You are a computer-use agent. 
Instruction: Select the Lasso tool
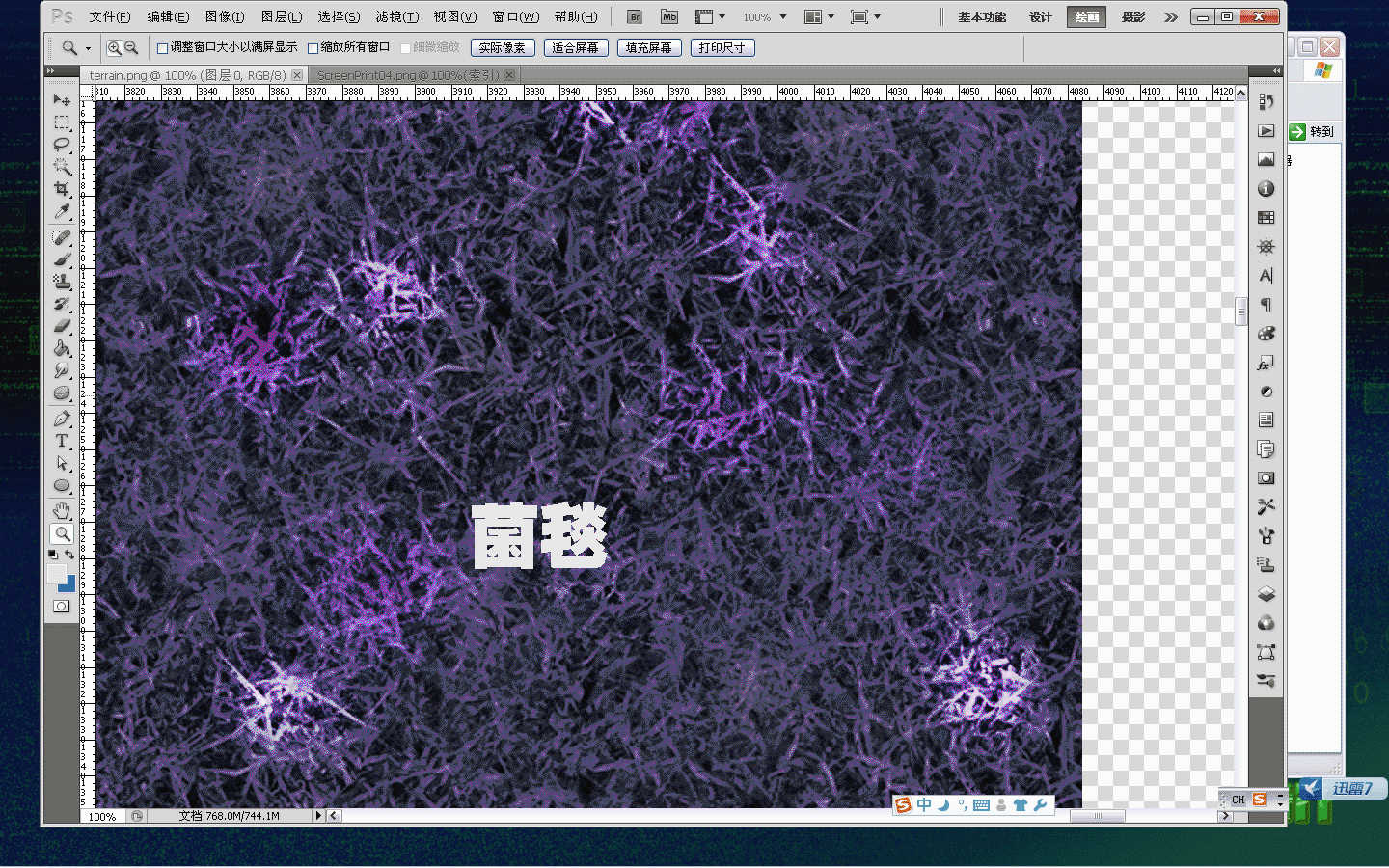click(62, 145)
